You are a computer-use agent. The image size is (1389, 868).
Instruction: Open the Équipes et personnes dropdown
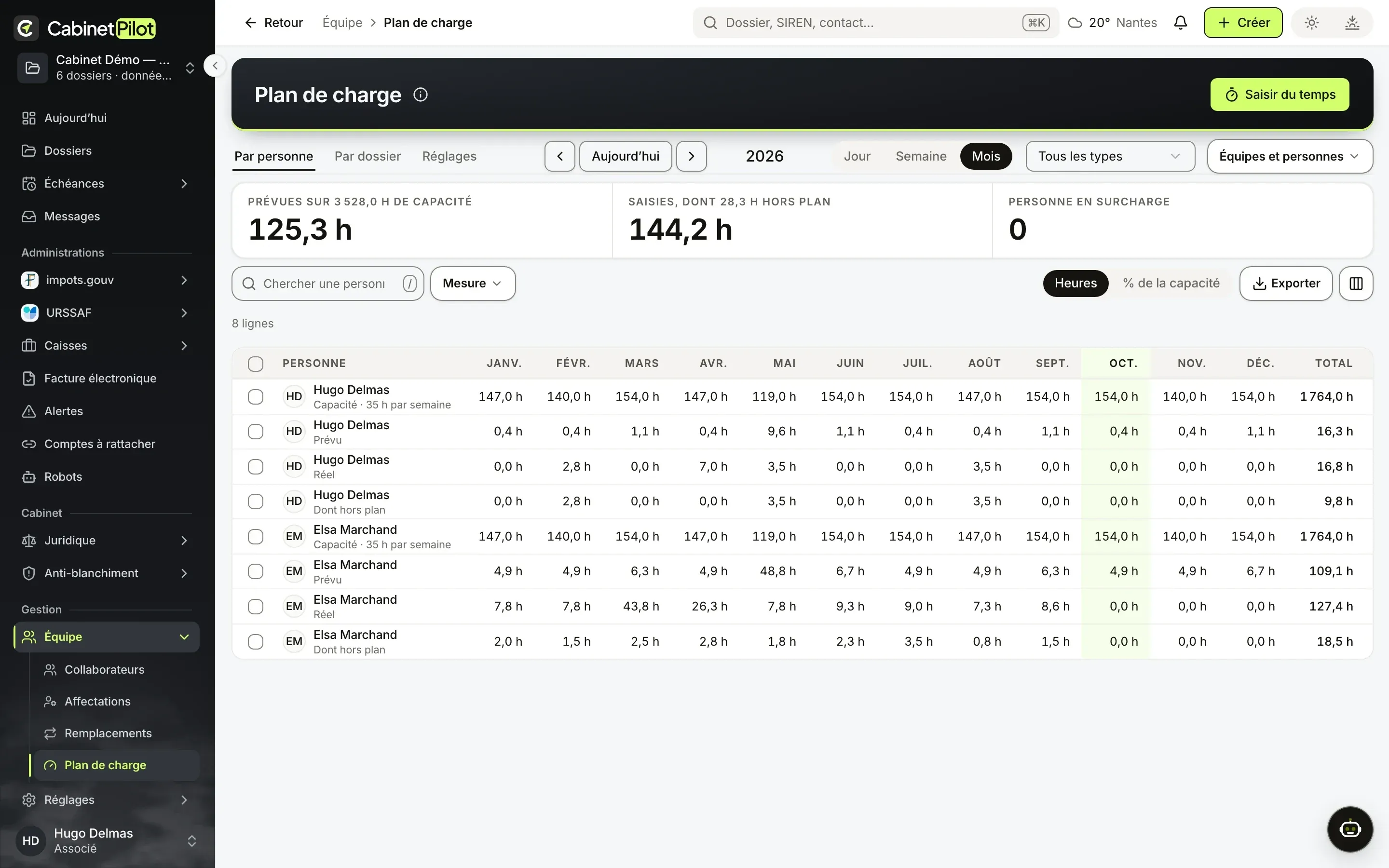1290,156
